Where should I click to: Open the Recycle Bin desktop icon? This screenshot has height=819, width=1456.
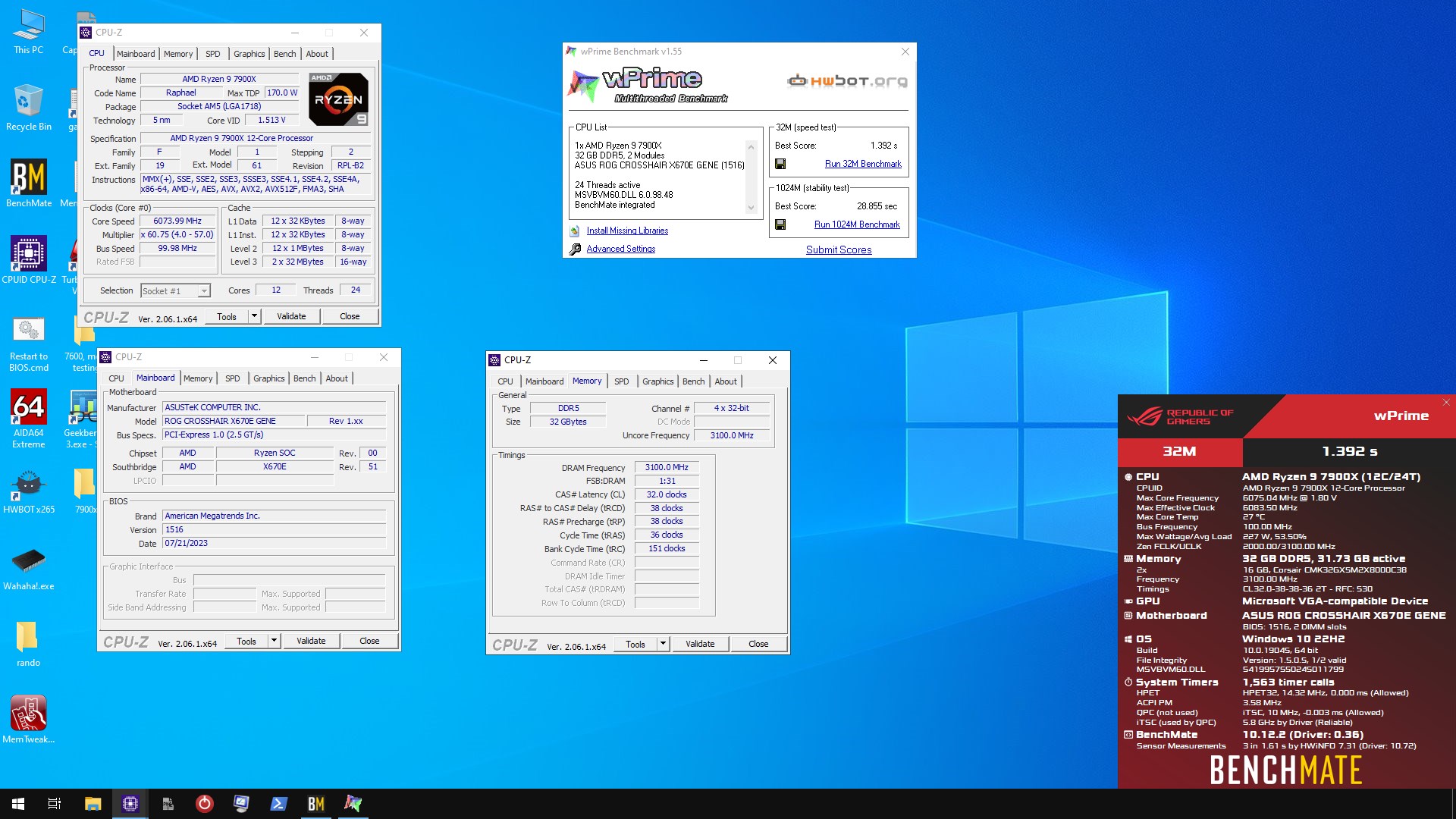point(28,108)
